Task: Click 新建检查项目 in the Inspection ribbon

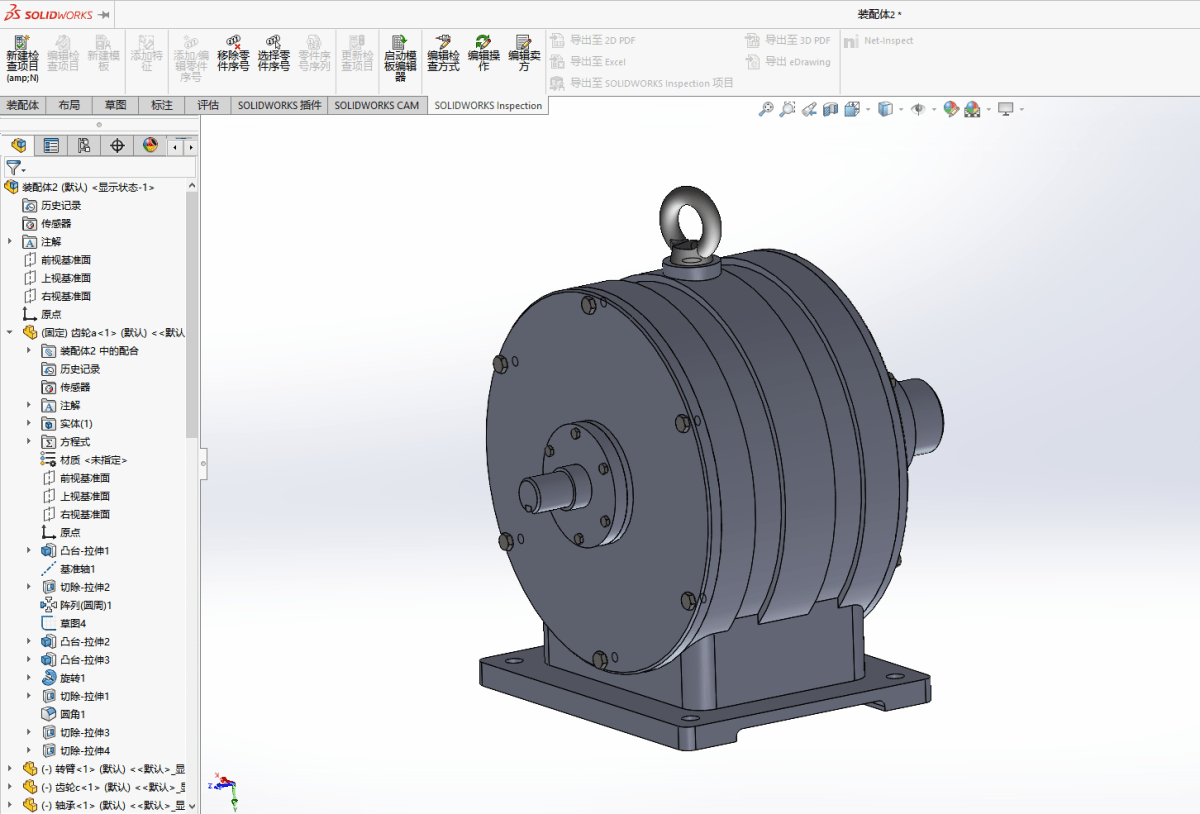Action: (x=22, y=57)
